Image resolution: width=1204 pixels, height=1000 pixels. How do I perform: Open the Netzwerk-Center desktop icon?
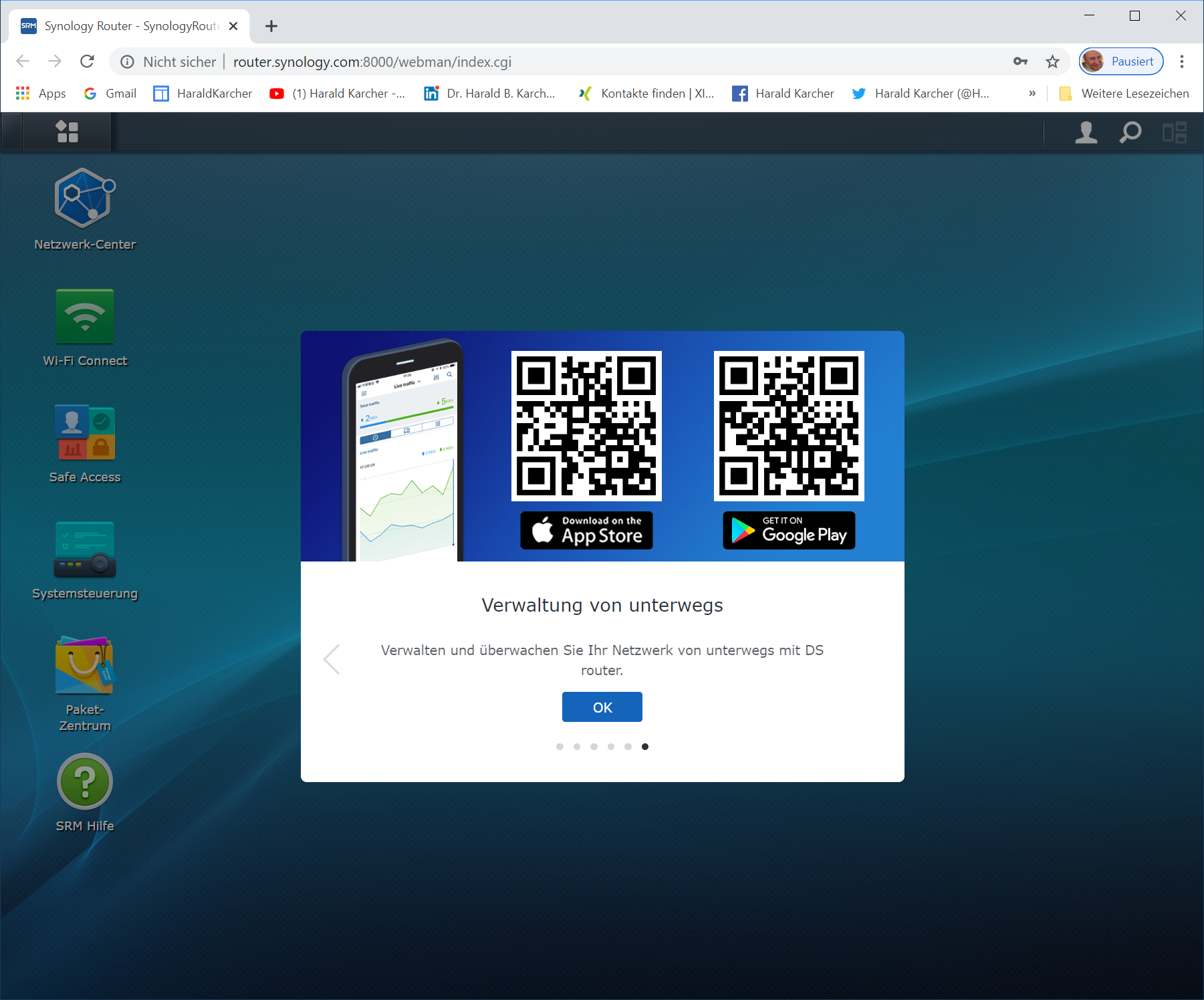point(85,199)
